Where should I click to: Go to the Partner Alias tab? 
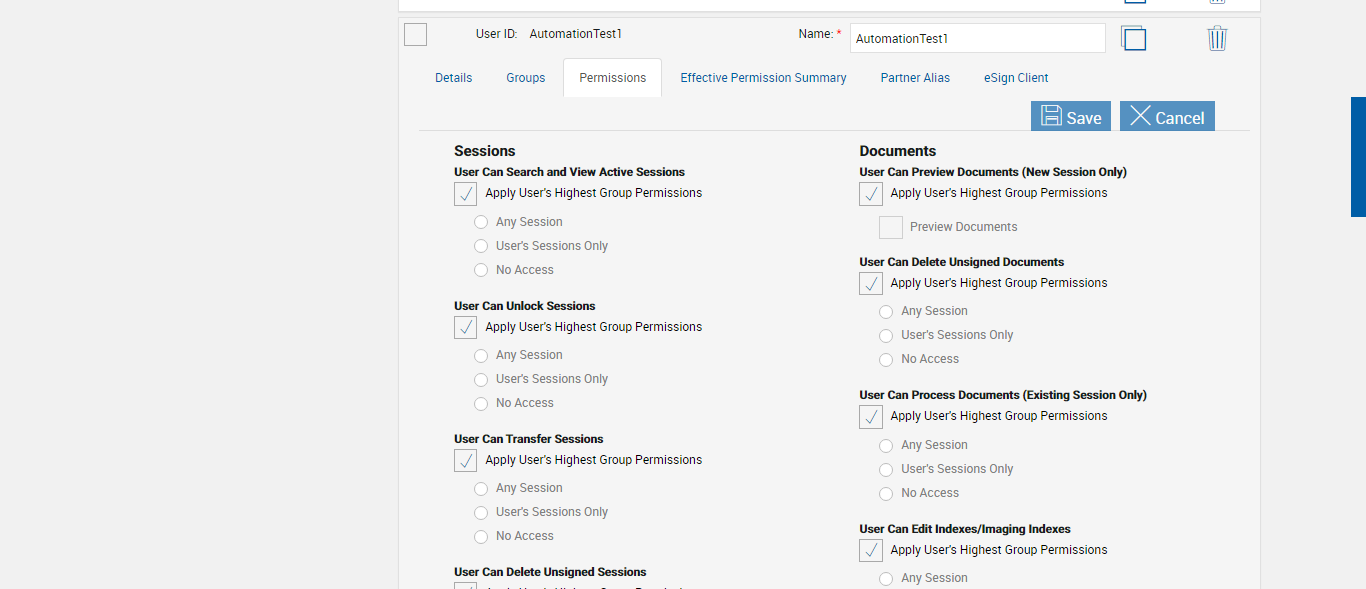(x=915, y=78)
